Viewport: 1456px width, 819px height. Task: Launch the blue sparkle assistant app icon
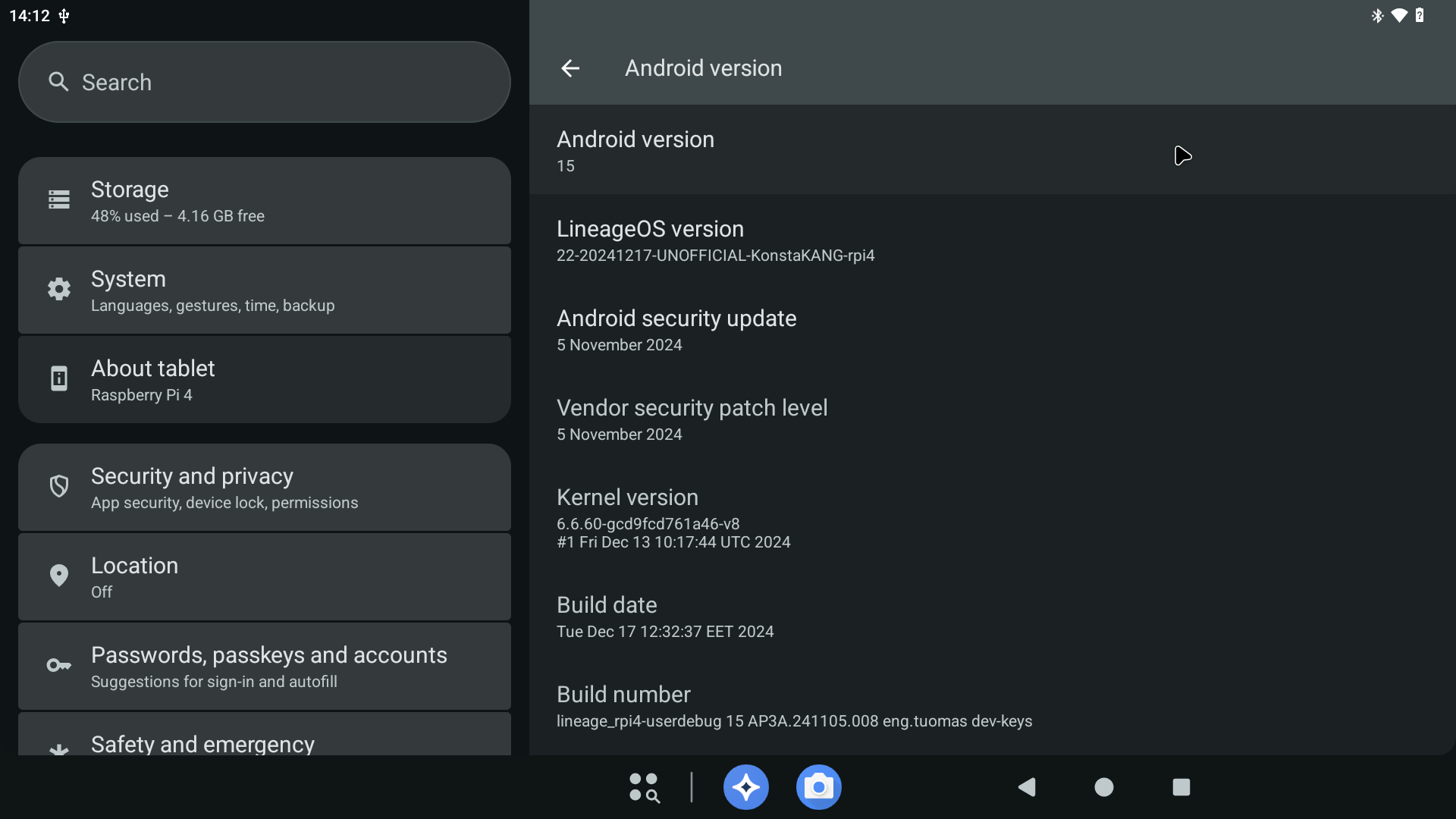[745, 787]
